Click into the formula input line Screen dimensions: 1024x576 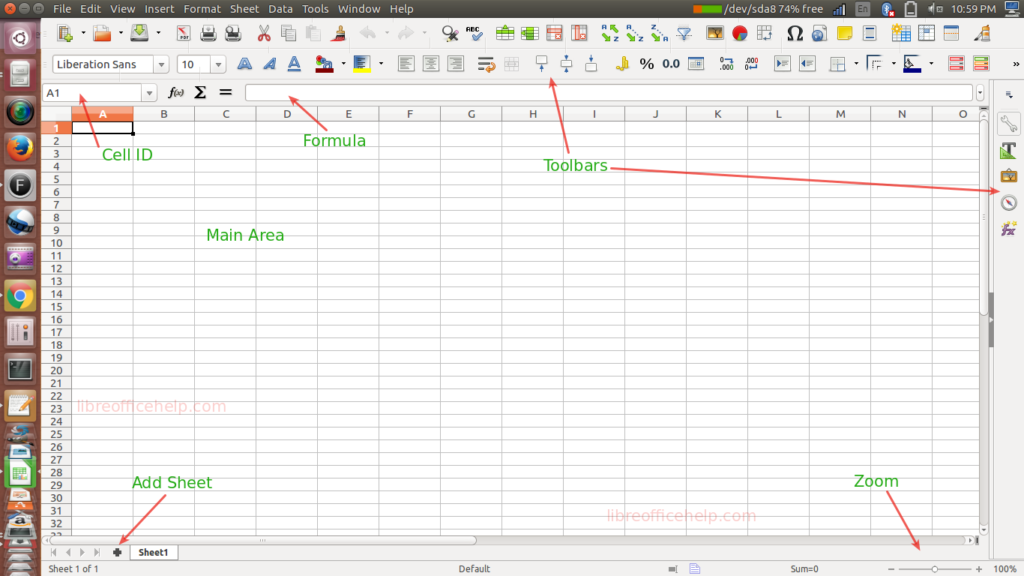click(609, 93)
